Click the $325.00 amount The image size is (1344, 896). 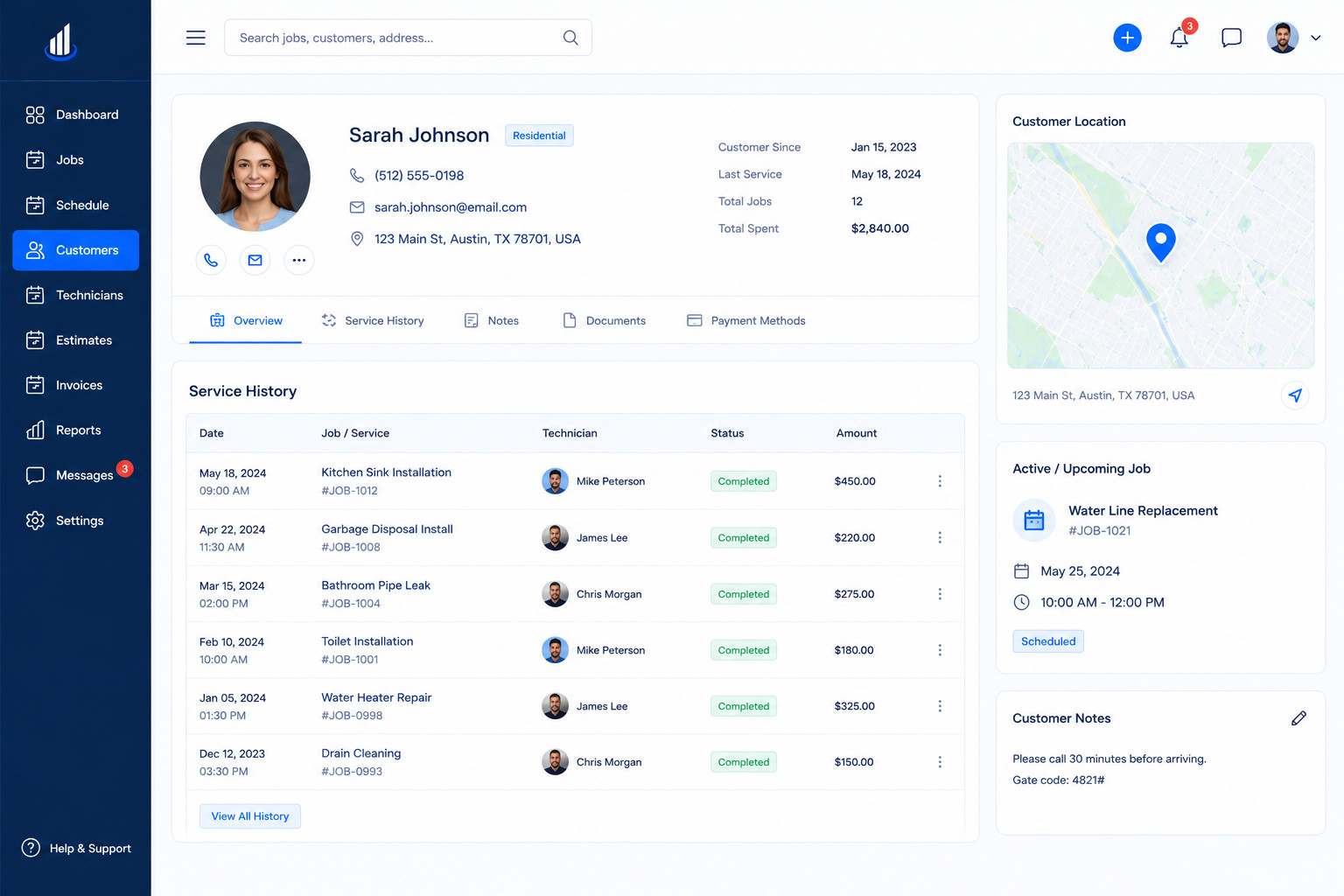coord(855,706)
